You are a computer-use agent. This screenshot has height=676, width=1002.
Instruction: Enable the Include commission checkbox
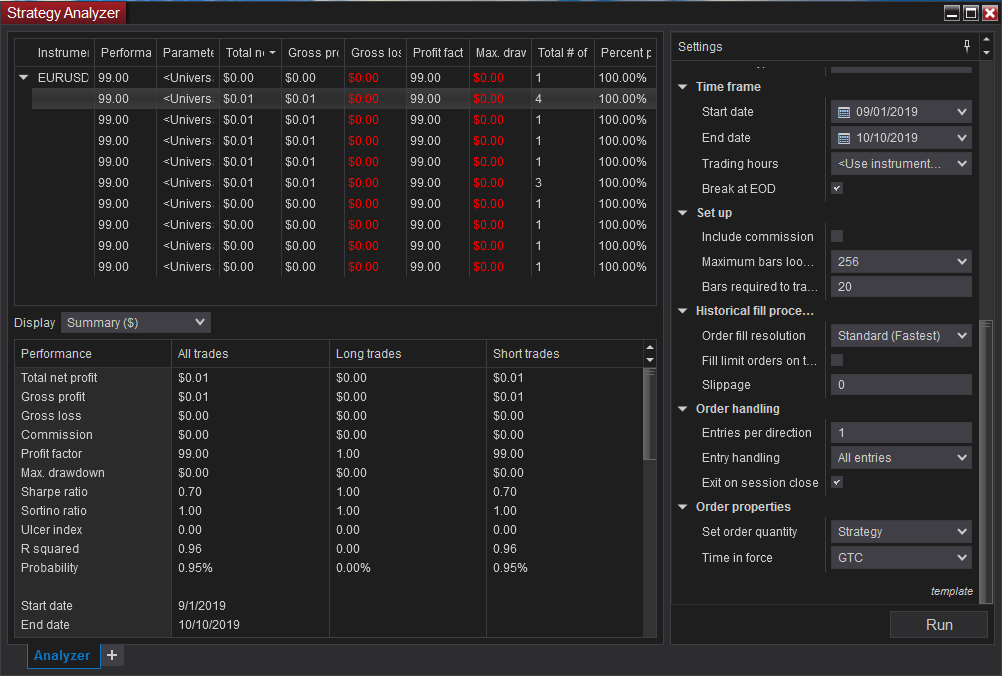(x=837, y=236)
